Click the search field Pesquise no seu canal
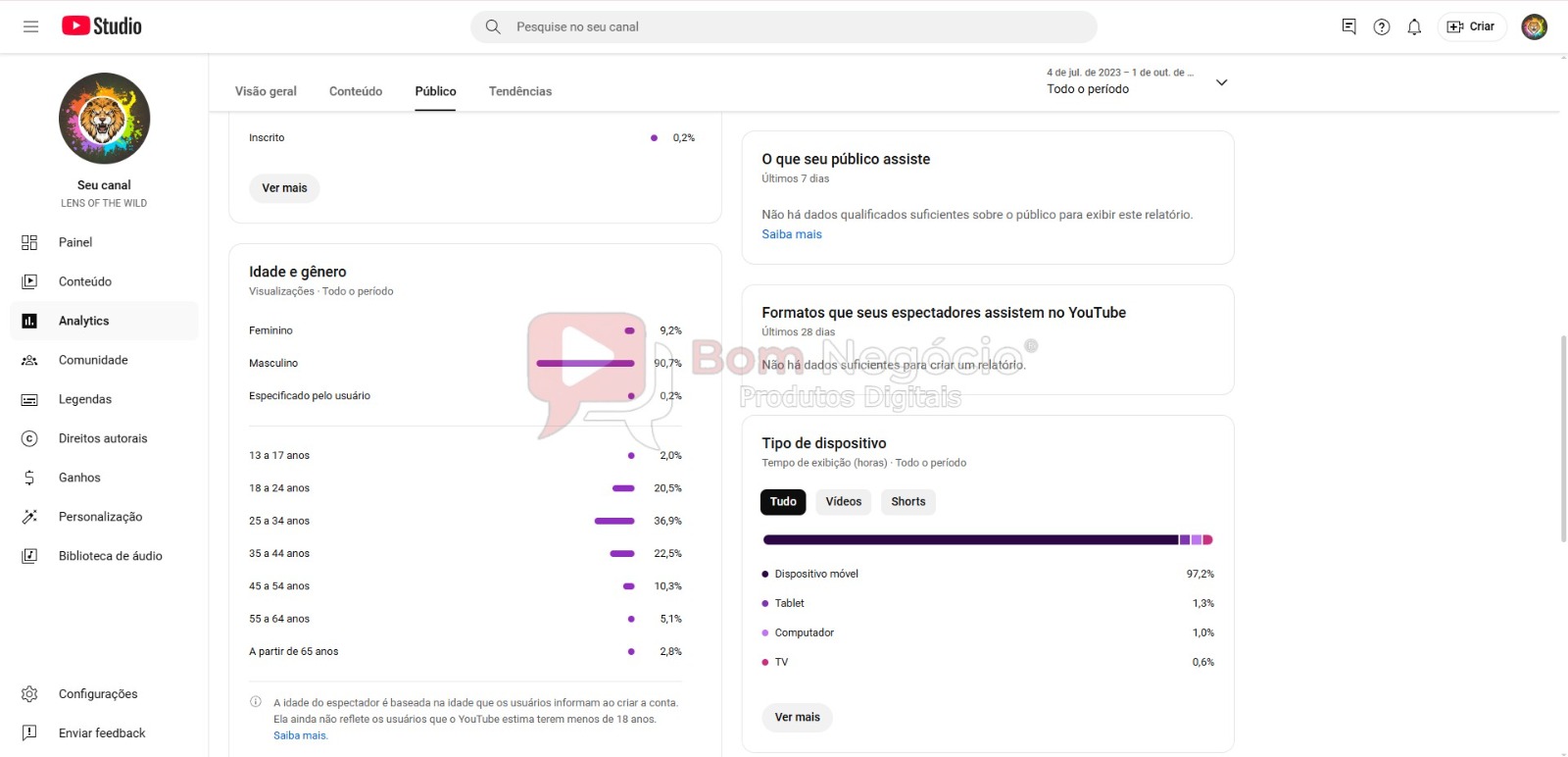The height and width of the screenshot is (757, 1568). click(784, 26)
